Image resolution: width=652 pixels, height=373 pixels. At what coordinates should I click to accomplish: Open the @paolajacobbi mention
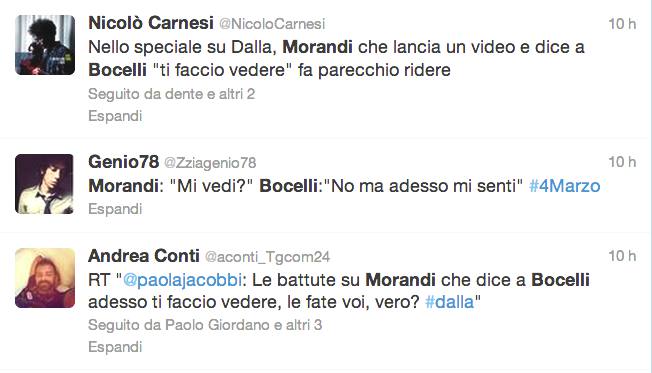point(182,280)
